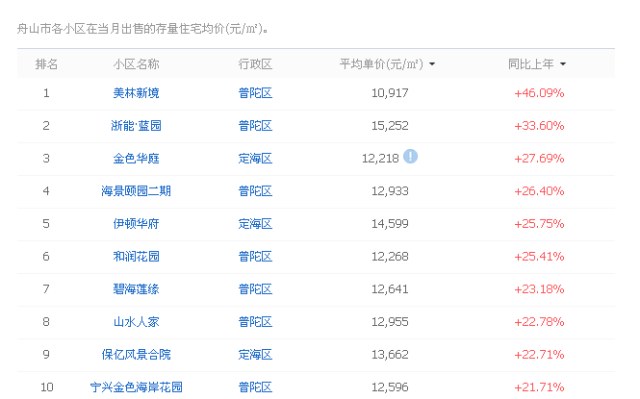Open 保亿风景合院 community link
The width and height of the screenshot is (640, 399).
(136, 355)
